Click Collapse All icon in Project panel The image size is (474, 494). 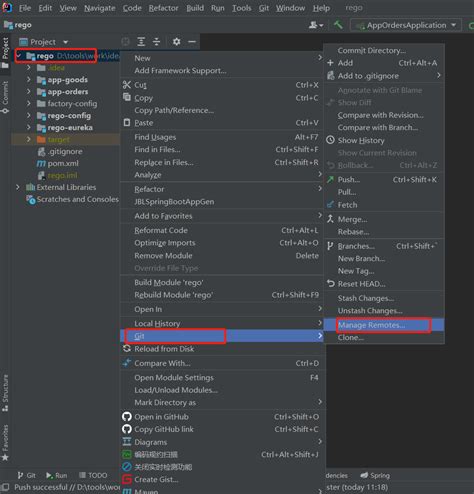click(x=156, y=42)
